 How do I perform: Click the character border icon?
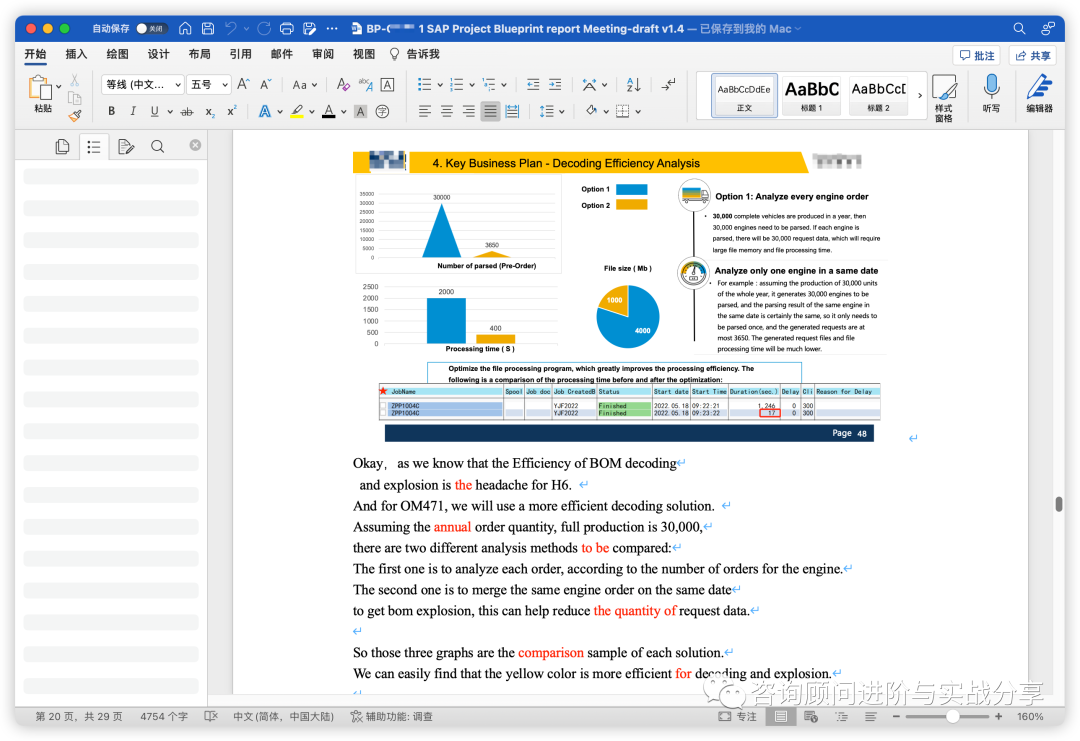tap(388, 85)
